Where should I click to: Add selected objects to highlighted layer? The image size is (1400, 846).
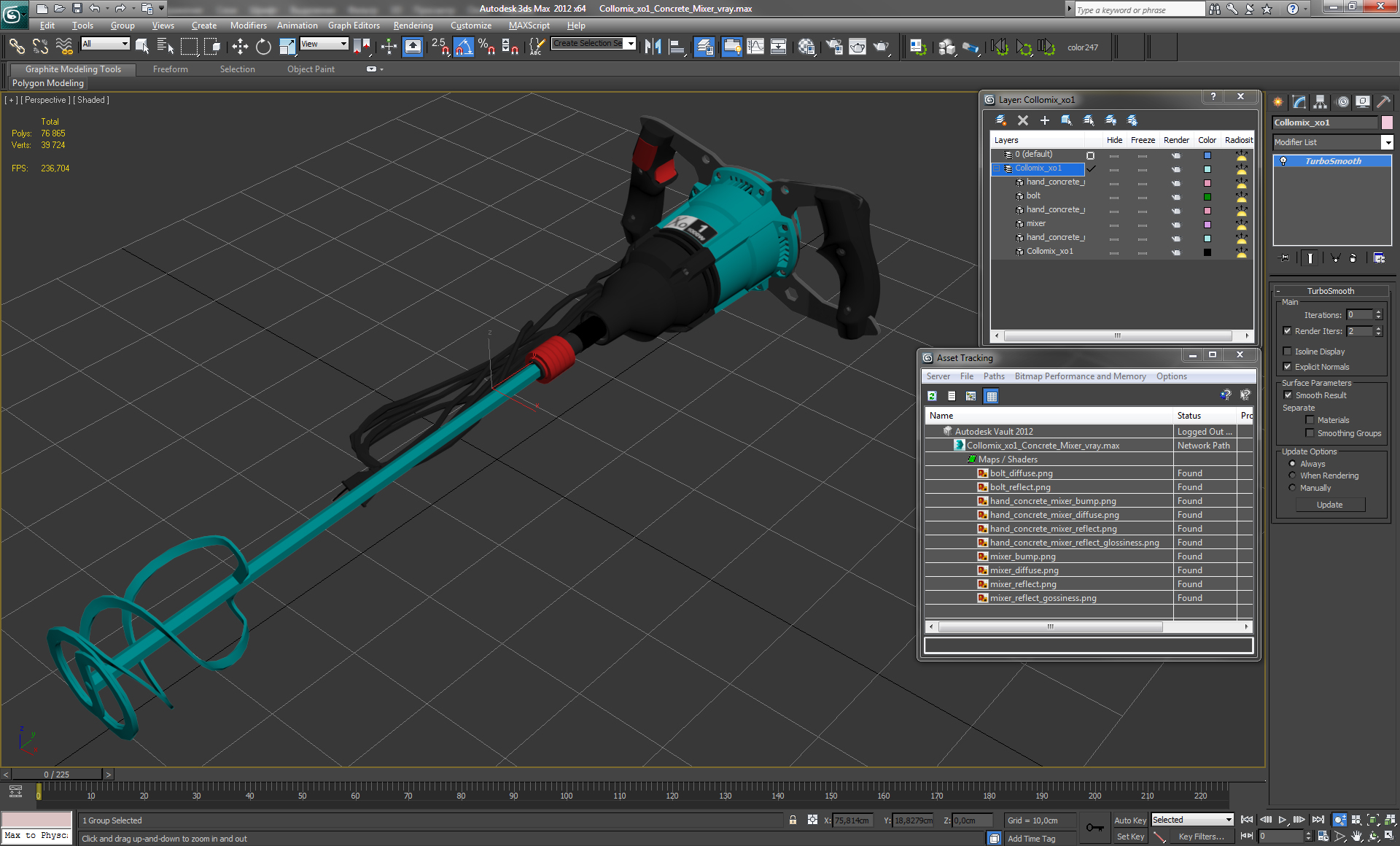point(1045,120)
